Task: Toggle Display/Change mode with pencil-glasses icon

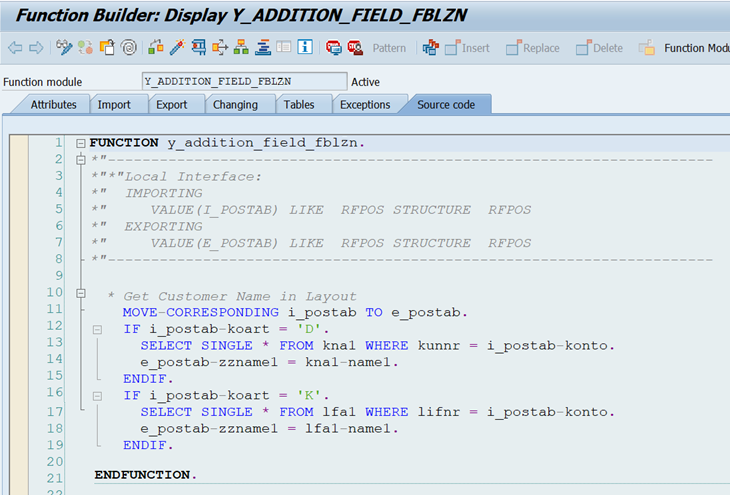Action: pos(64,48)
